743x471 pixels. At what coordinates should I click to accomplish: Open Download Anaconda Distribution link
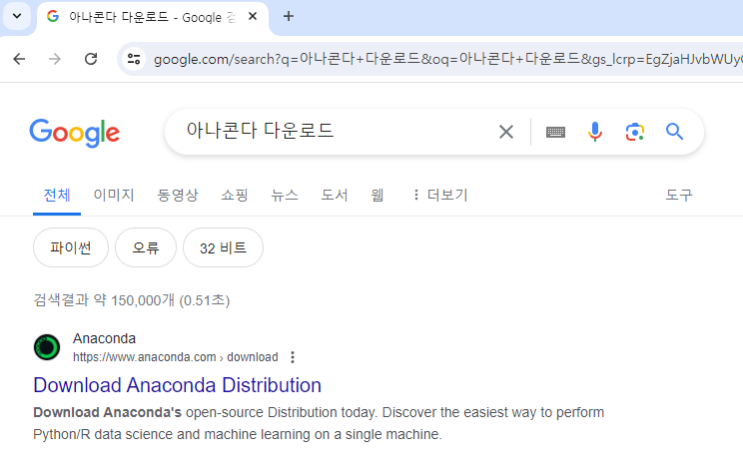tap(177, 385)
